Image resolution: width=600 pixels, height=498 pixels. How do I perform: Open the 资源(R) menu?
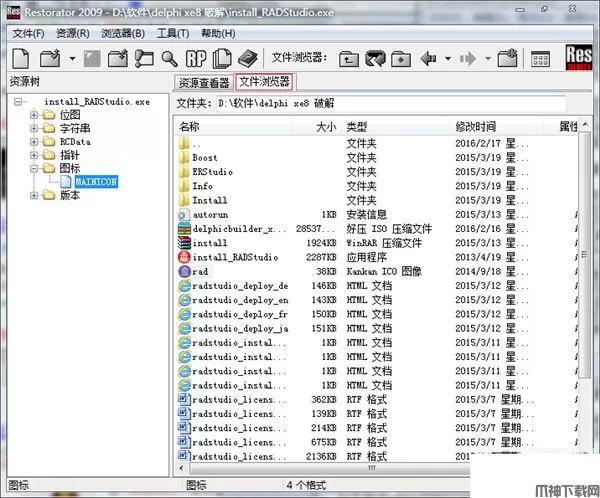click(73, 33)
